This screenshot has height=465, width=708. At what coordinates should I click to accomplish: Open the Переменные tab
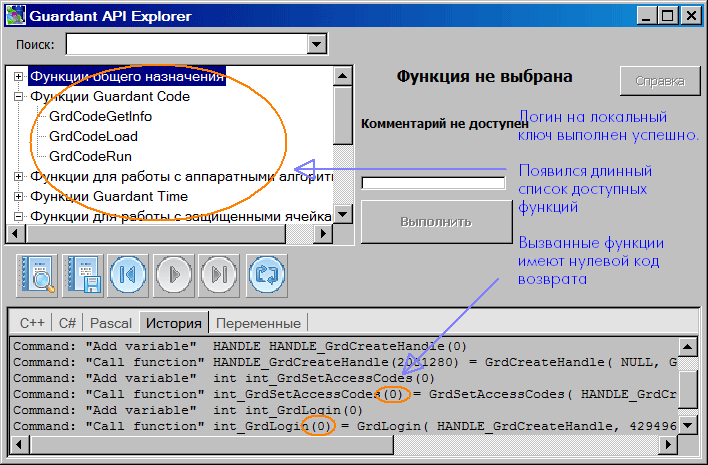pos(258,323)
